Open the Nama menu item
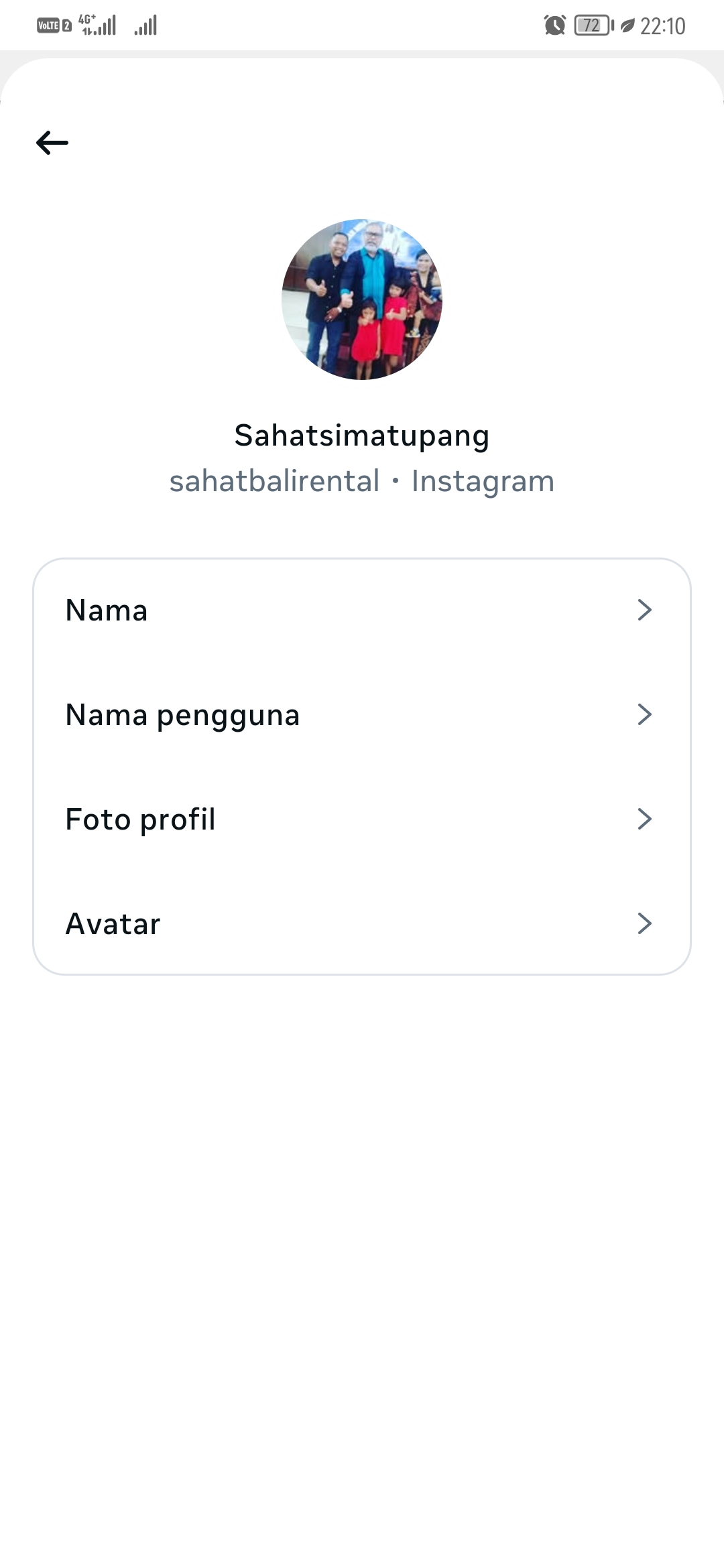Viewport: 724px width, 1568px height. pos(107,610)
